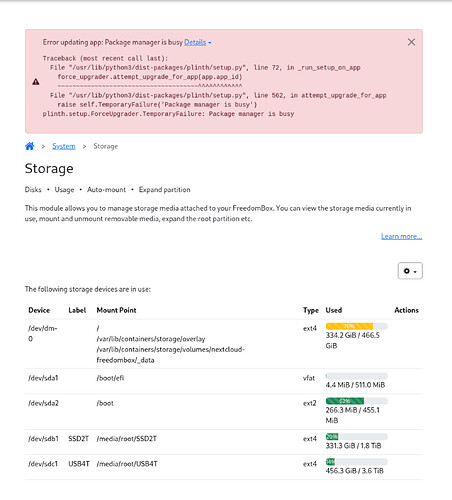
Task: Open the home icon in breadcrumb
Action: (x=30, y=146)
